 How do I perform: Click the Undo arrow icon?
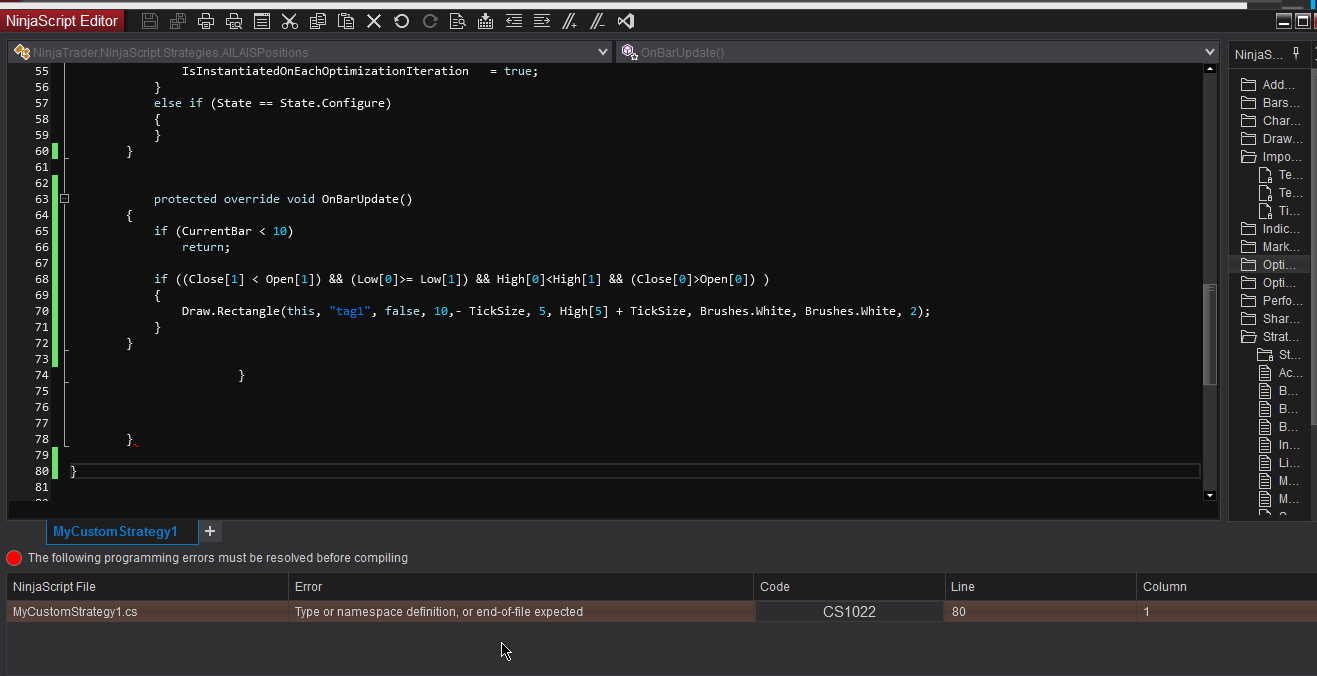pos(402,21)
